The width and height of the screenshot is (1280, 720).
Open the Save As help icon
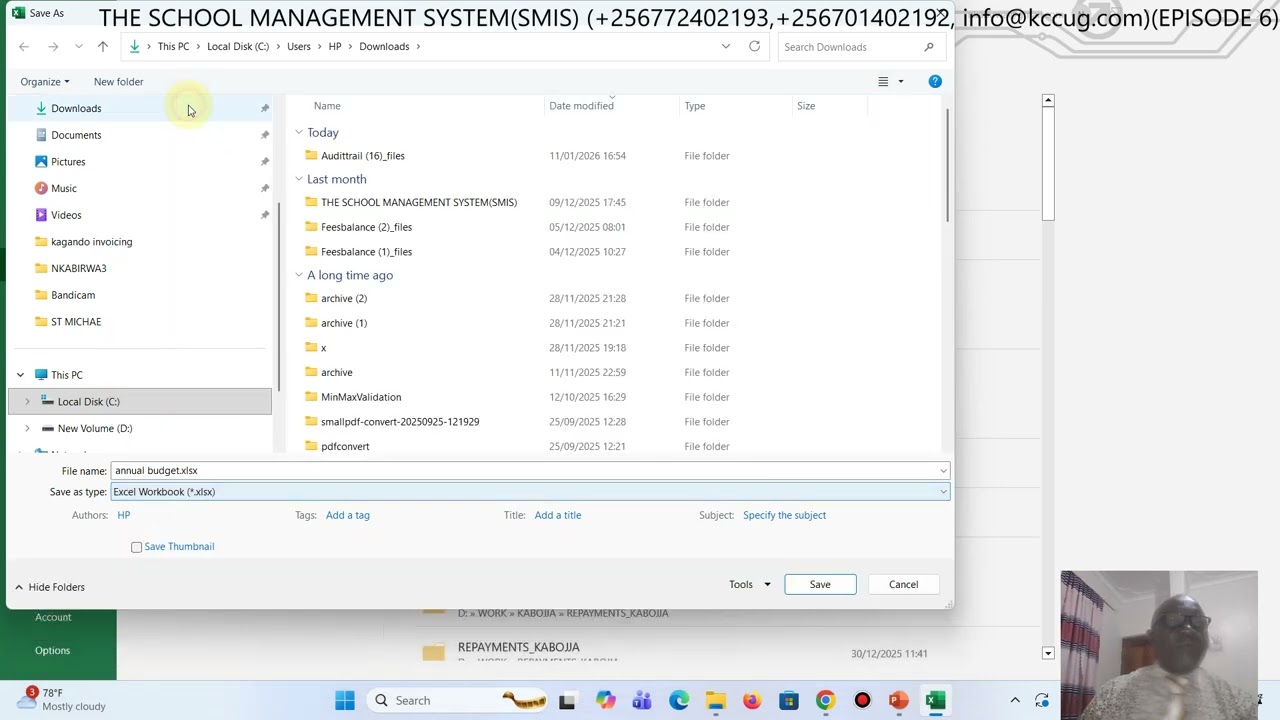(935, 81)
